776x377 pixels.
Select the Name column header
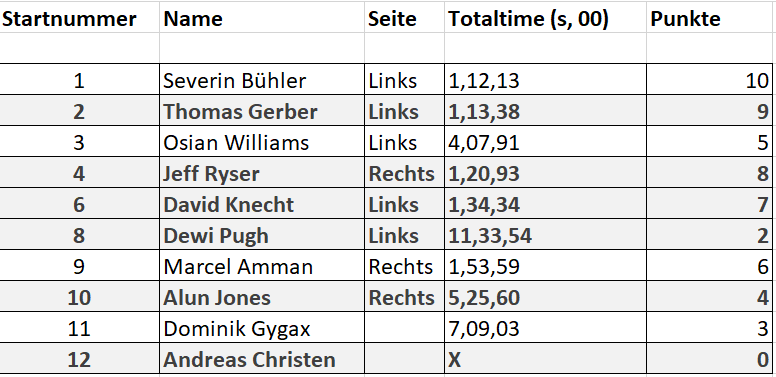coord(262,19)
